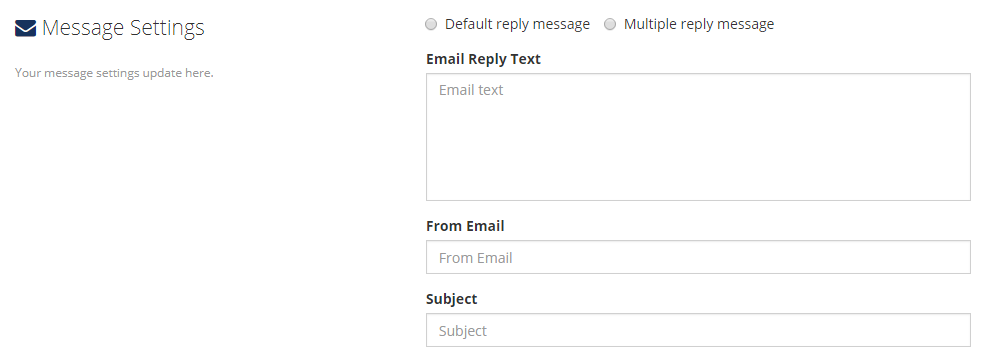Select the Default reply message radio button

coord(431,24)
